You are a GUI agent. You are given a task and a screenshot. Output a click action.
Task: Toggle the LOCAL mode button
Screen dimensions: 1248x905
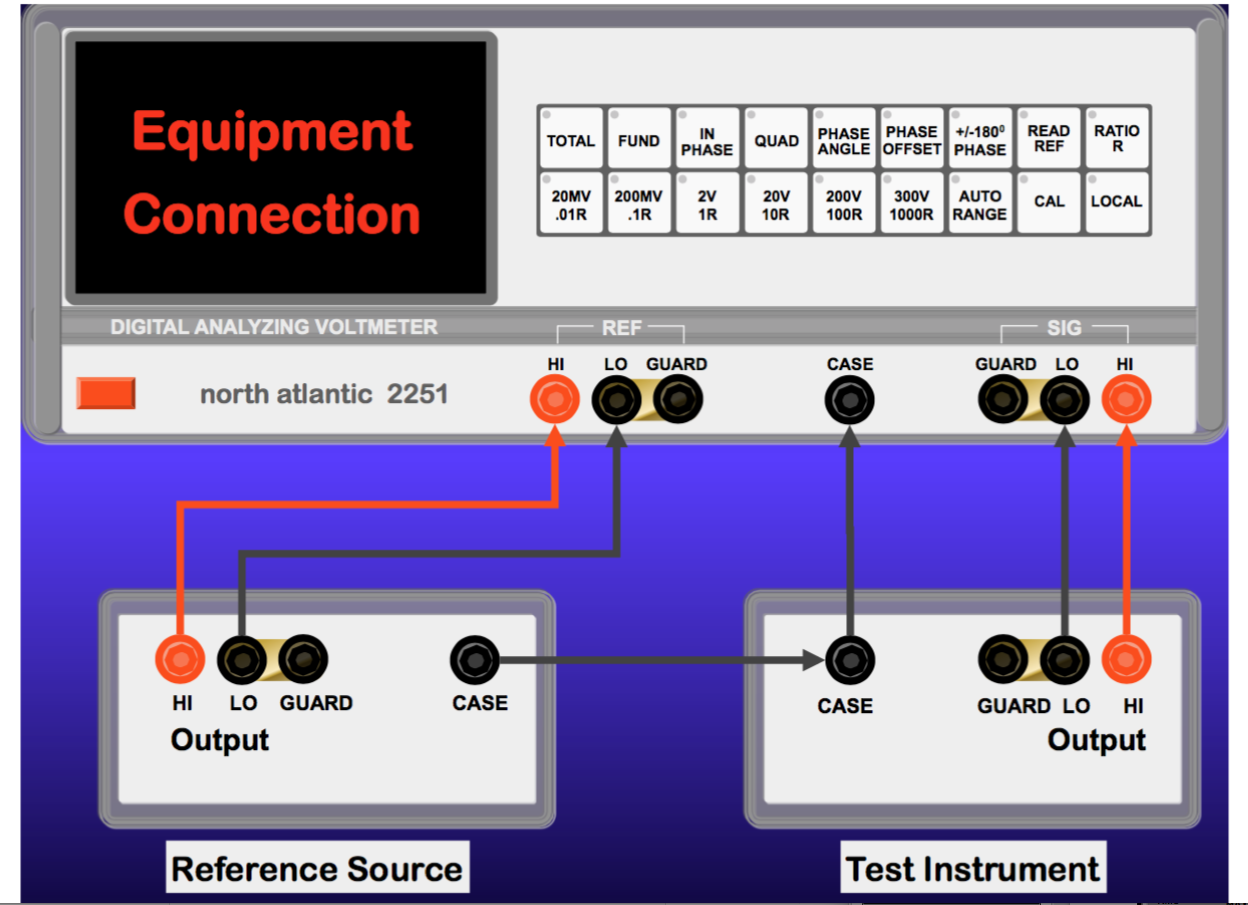click(1116, 203)
